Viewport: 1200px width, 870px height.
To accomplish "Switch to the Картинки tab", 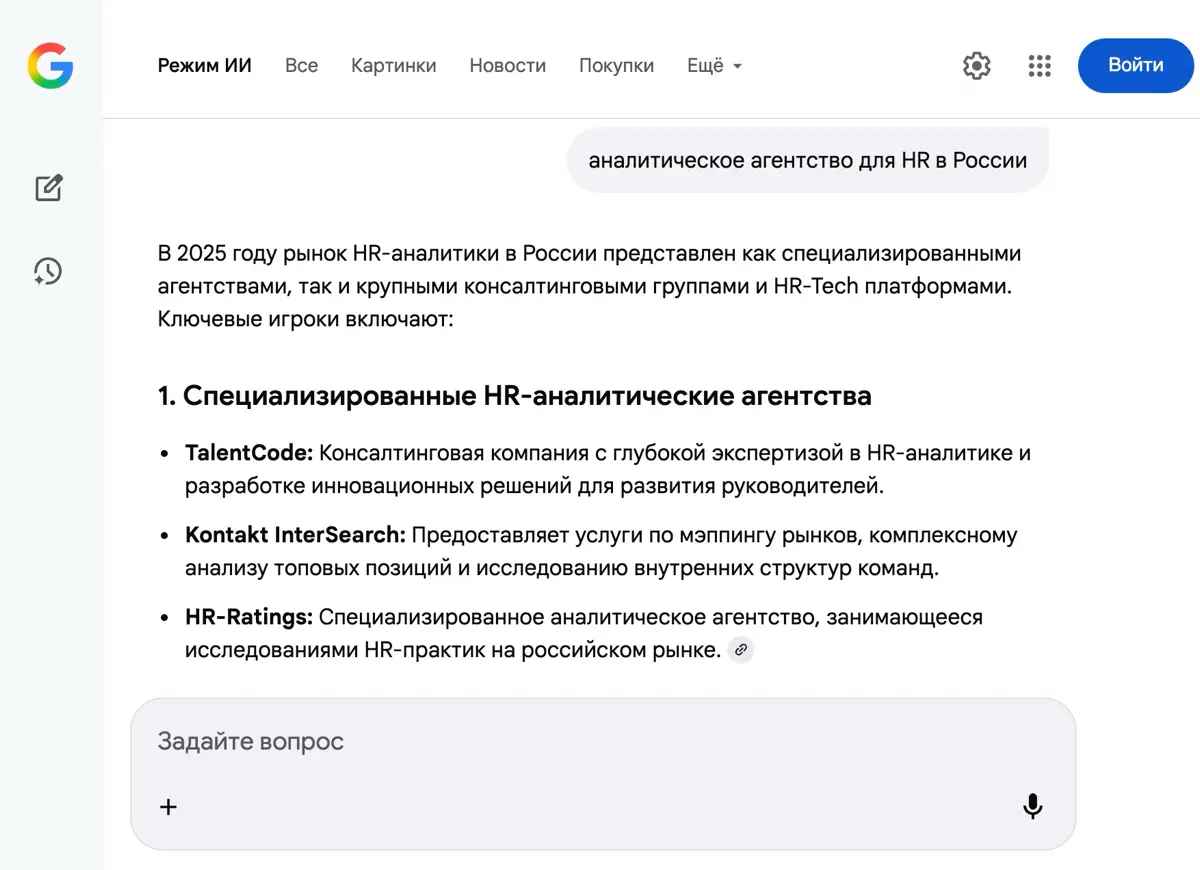I will (393, 65).
